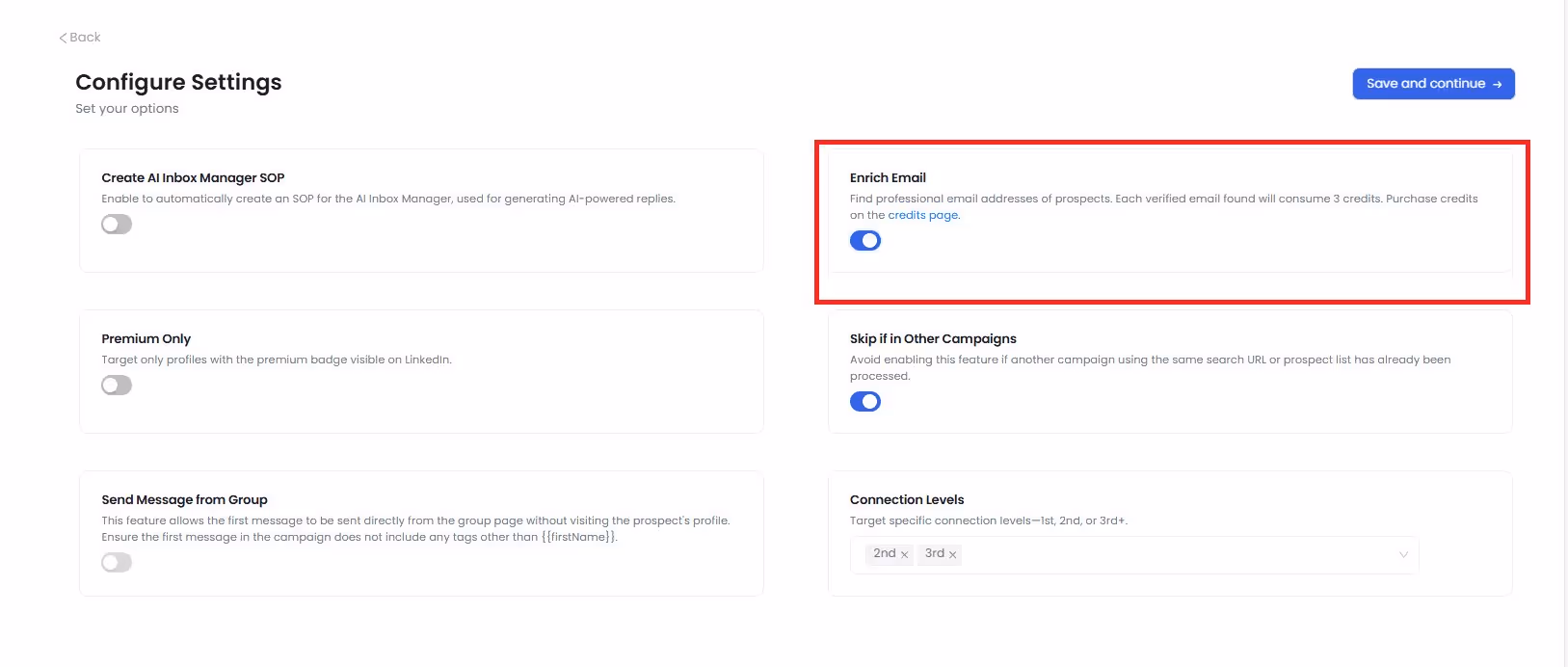Screen dimensions: 1568x667
Task: Enable Create AI Inbox Manager SOP
Action: click(116, 223)
